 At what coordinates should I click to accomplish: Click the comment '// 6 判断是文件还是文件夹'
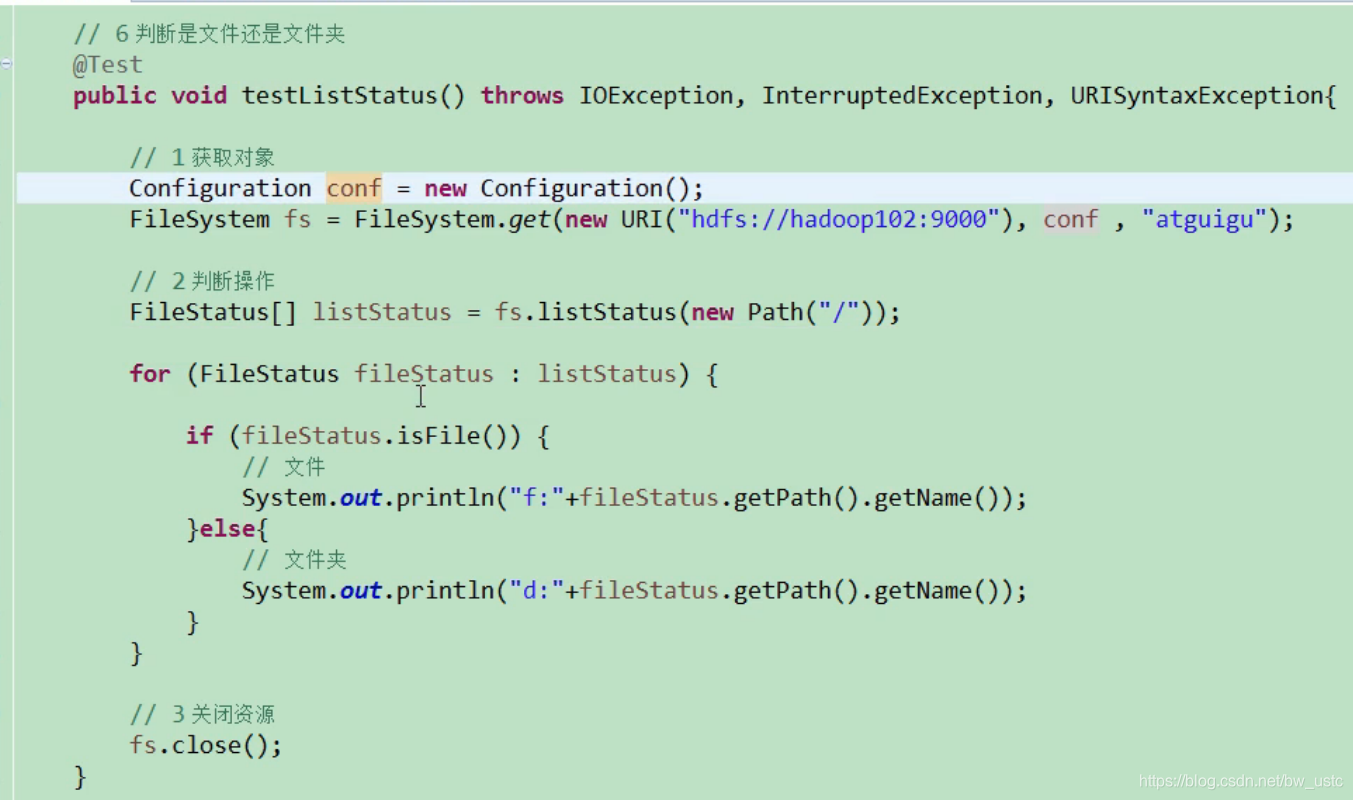[209, 34]
